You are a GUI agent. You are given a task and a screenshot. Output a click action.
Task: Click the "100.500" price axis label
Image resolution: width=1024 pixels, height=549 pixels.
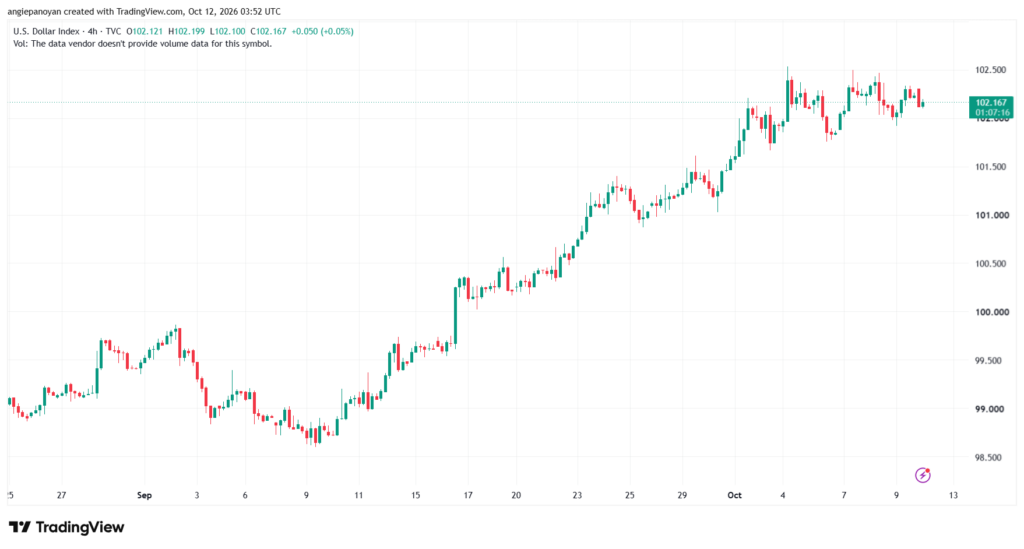[x=990, y=264]
